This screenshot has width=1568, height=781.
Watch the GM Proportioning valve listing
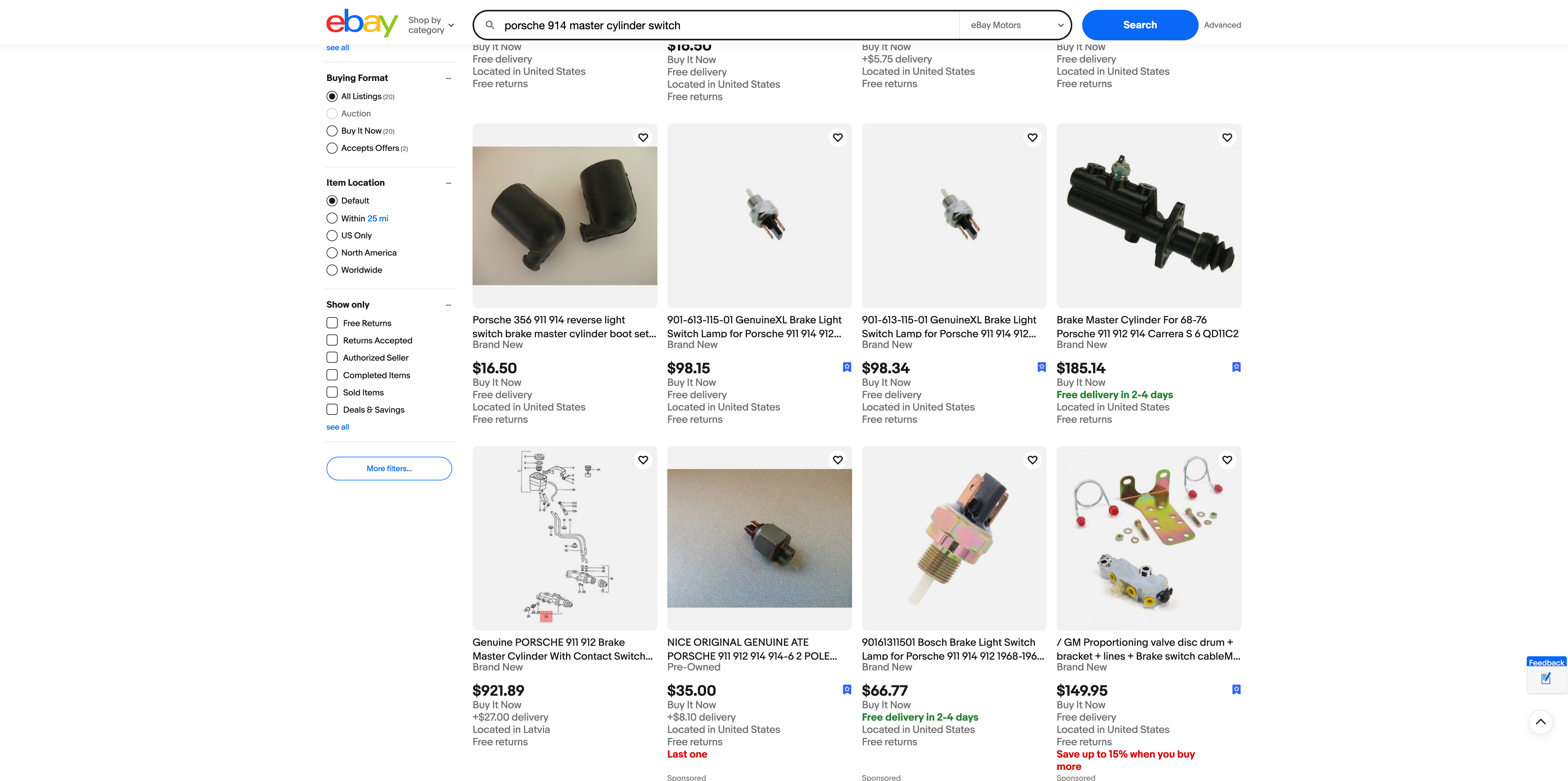(x=1227, y=460)
